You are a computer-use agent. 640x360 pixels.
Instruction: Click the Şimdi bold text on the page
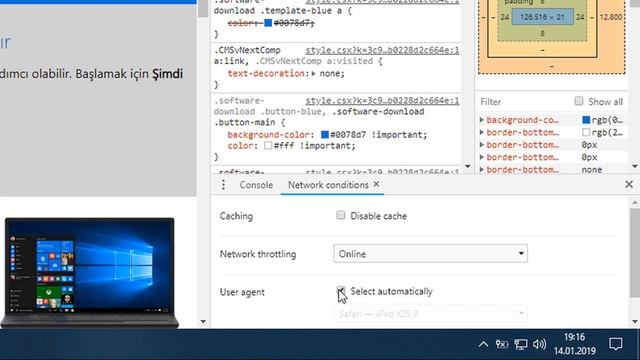point(167,74)
